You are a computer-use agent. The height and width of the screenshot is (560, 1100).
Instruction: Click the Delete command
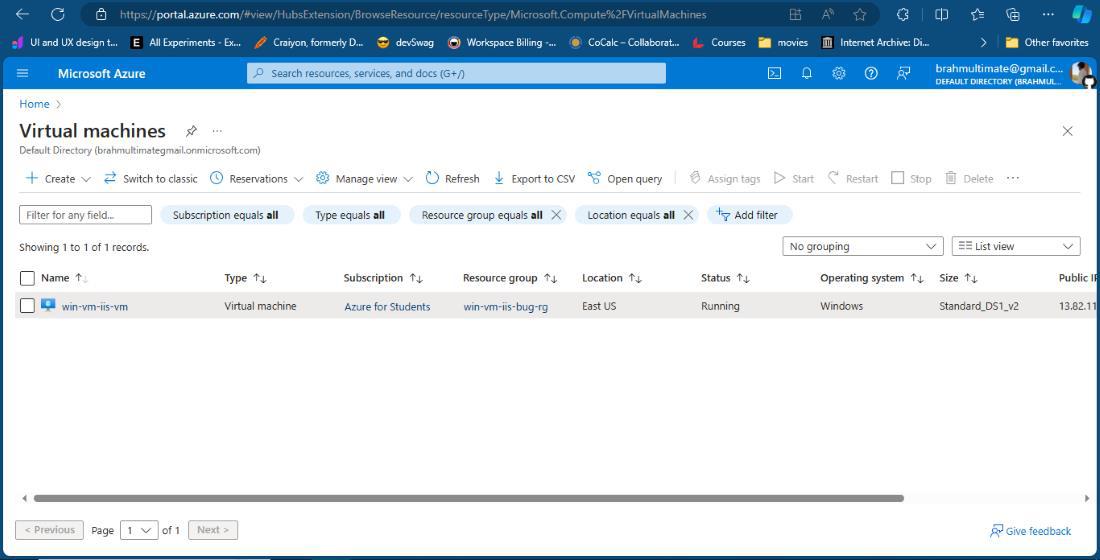pos(969,179)
